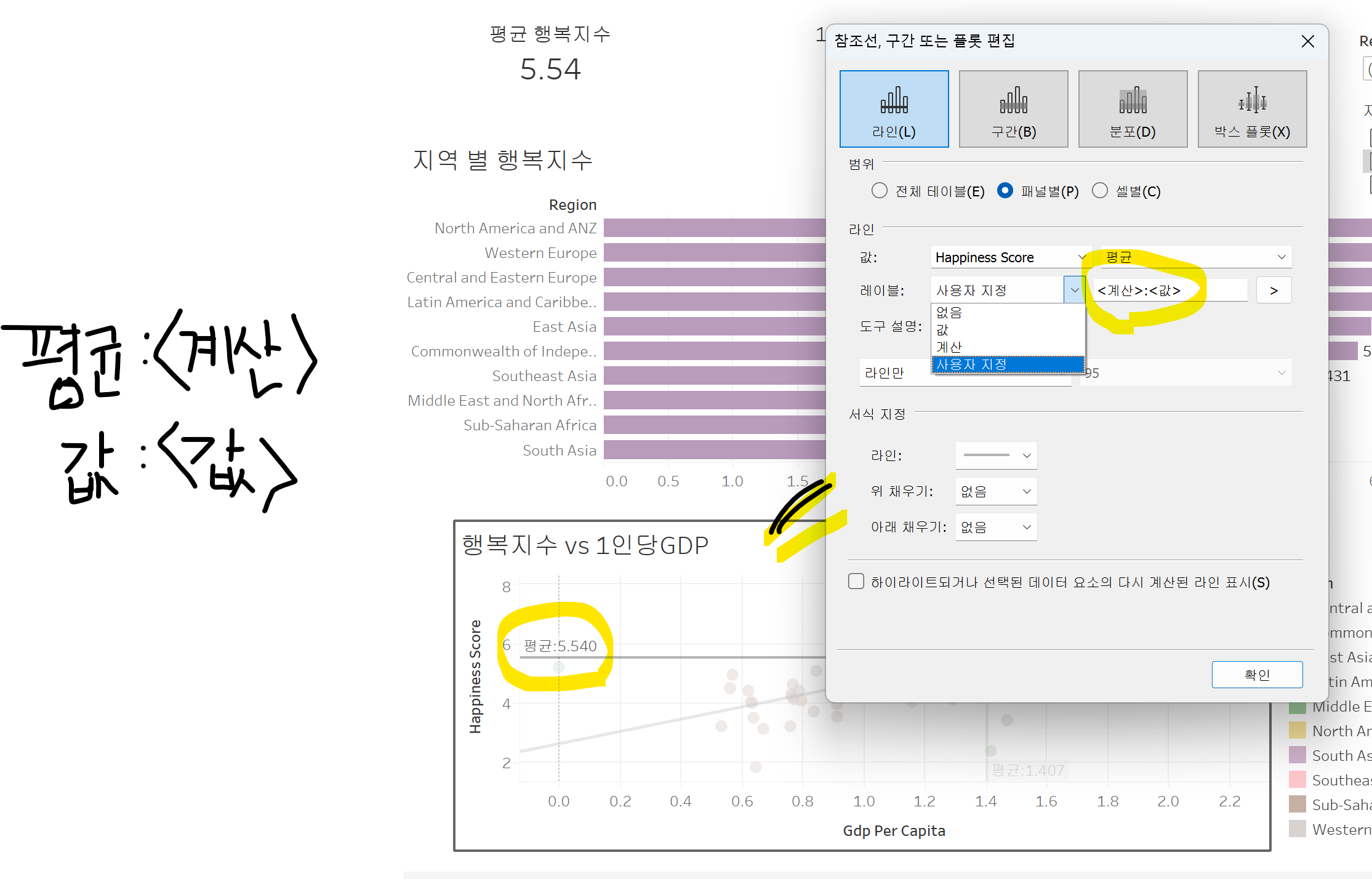Select the 분포(D) distribution type
Image resolution: width=1372 pixels, height=879 pixels.
pos(1133,109)
